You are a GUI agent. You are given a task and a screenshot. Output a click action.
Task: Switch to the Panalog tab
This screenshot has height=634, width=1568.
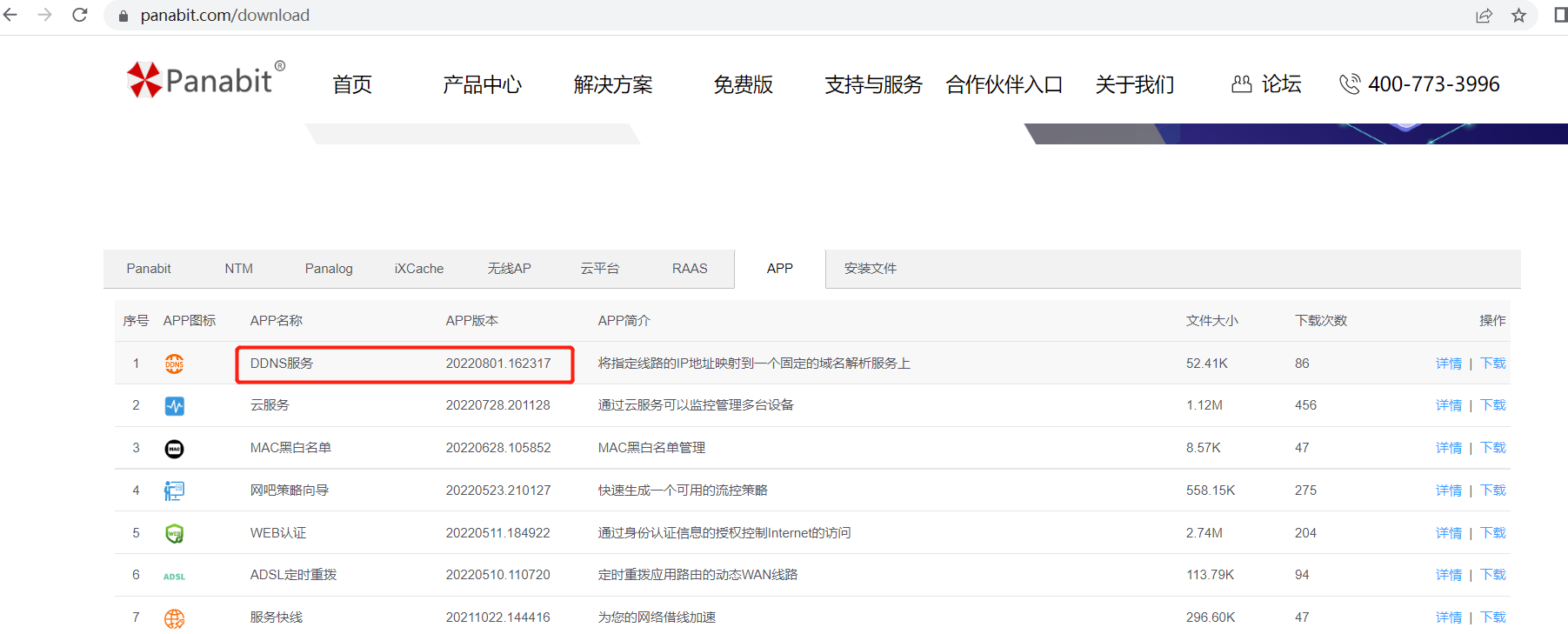(x=329, y=269)
